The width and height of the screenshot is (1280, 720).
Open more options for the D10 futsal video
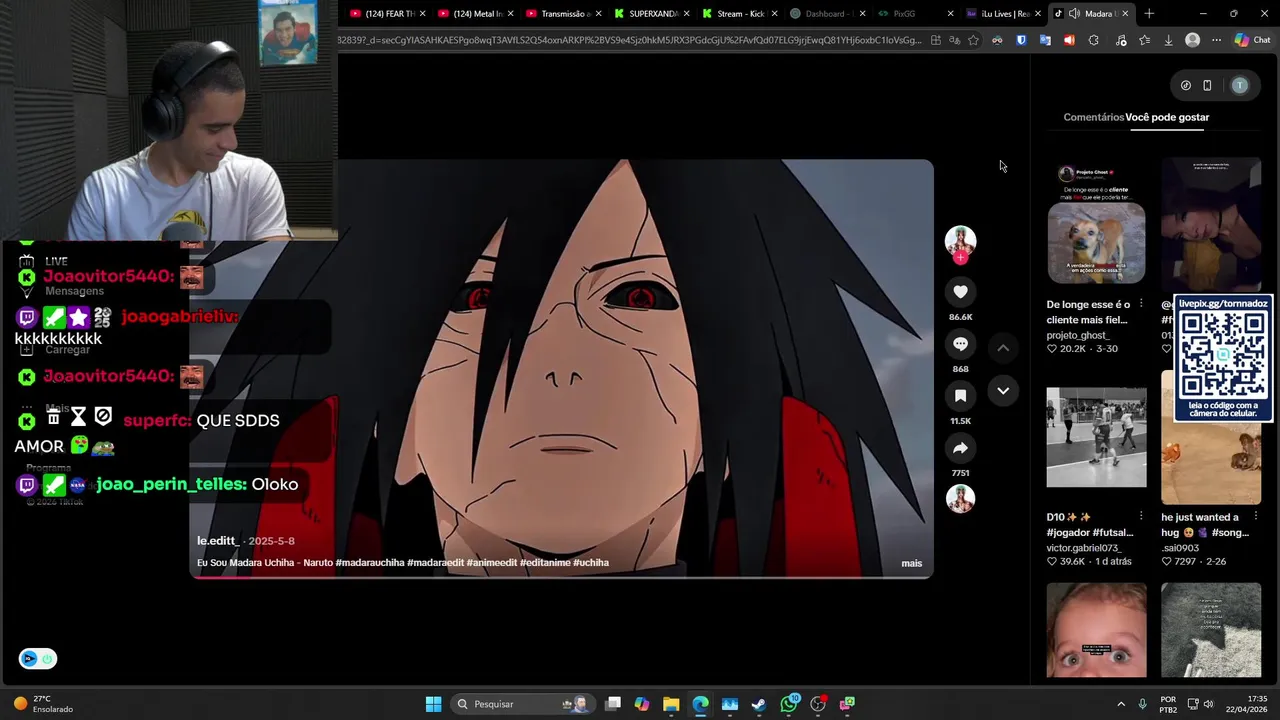click(x=1141, y=517)
